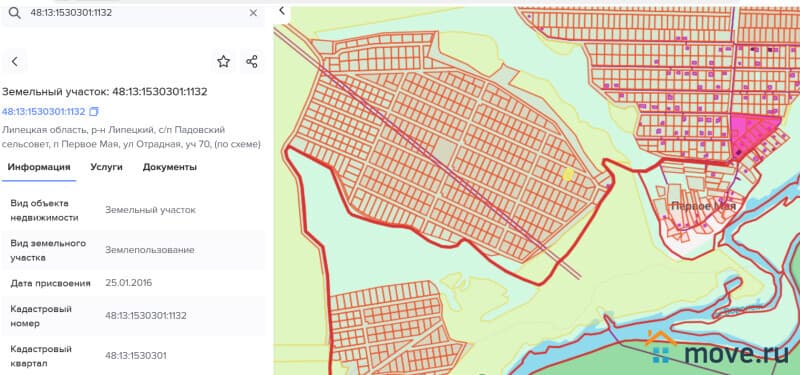This screenshot has width=800, height=375.
Task: Go back using the left arrow button
Action: coord(15,62)
